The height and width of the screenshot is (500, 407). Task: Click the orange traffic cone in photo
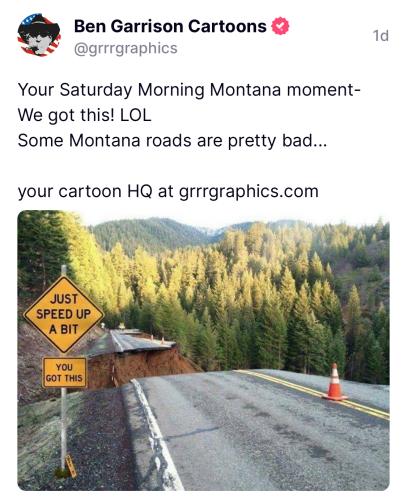click(335, 382)
